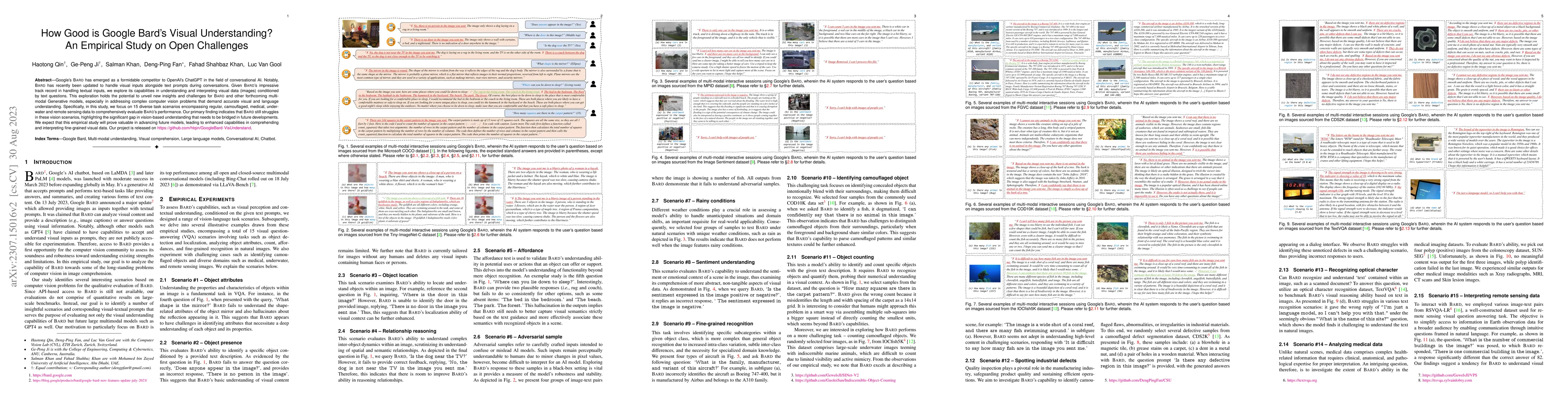The image size is (1568, 406).
Task: Click heading "2.10 Scenario #10 – Identifying camouflaged object"
Action: (x=848, y=178)
